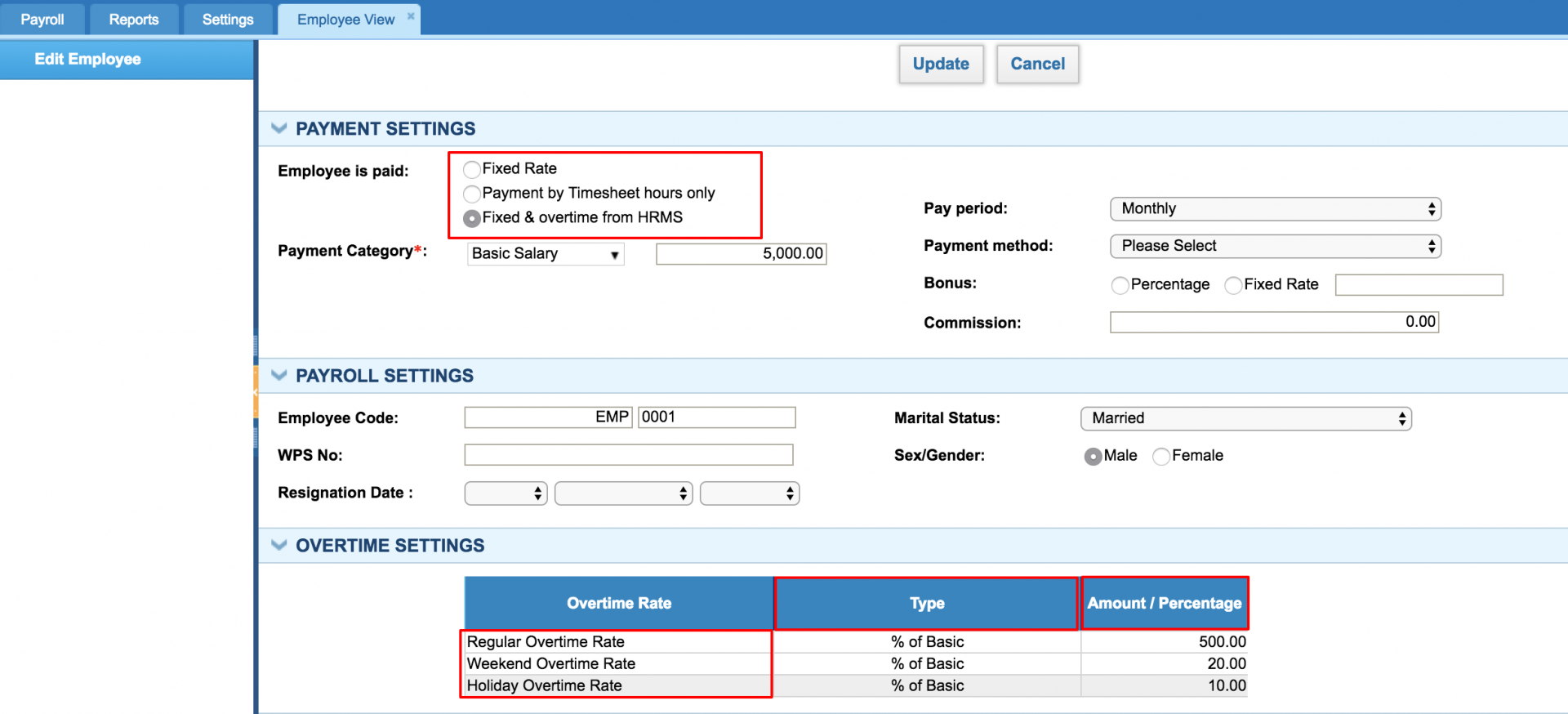Select the Percentage bonus radio button
Viewport: 1568px width, 714px height.
(1120, 285)
